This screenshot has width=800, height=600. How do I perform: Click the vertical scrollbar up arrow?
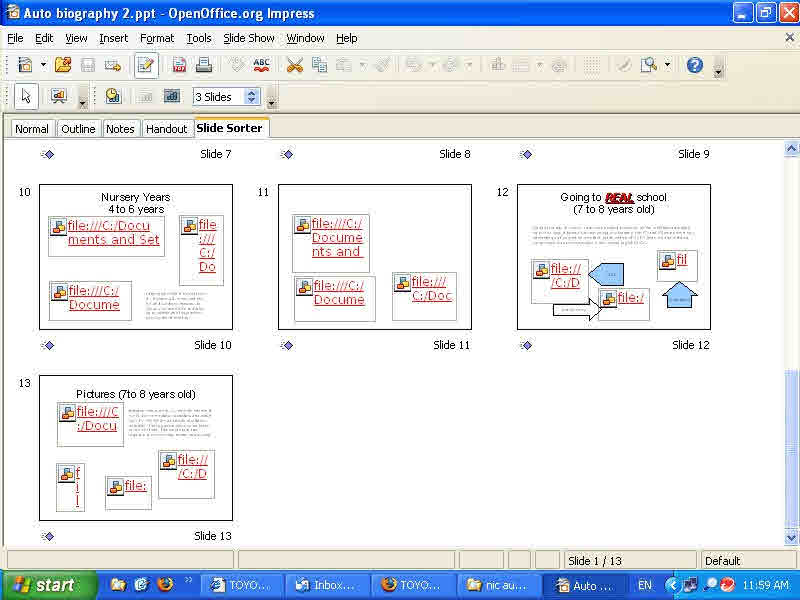pyautogui.click(x=791, y=148)
